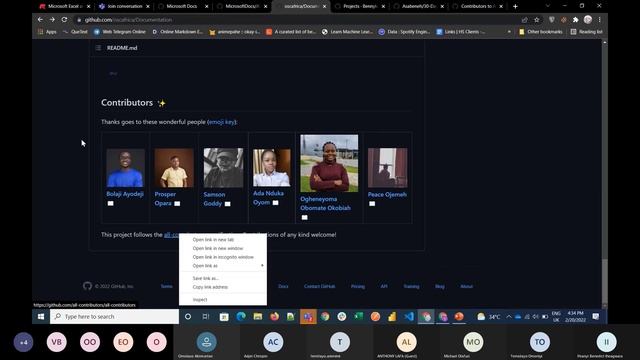The image size is (640, 360).
Task: Click the GitHub logo in the footer
Action: (x=87, y=286)
